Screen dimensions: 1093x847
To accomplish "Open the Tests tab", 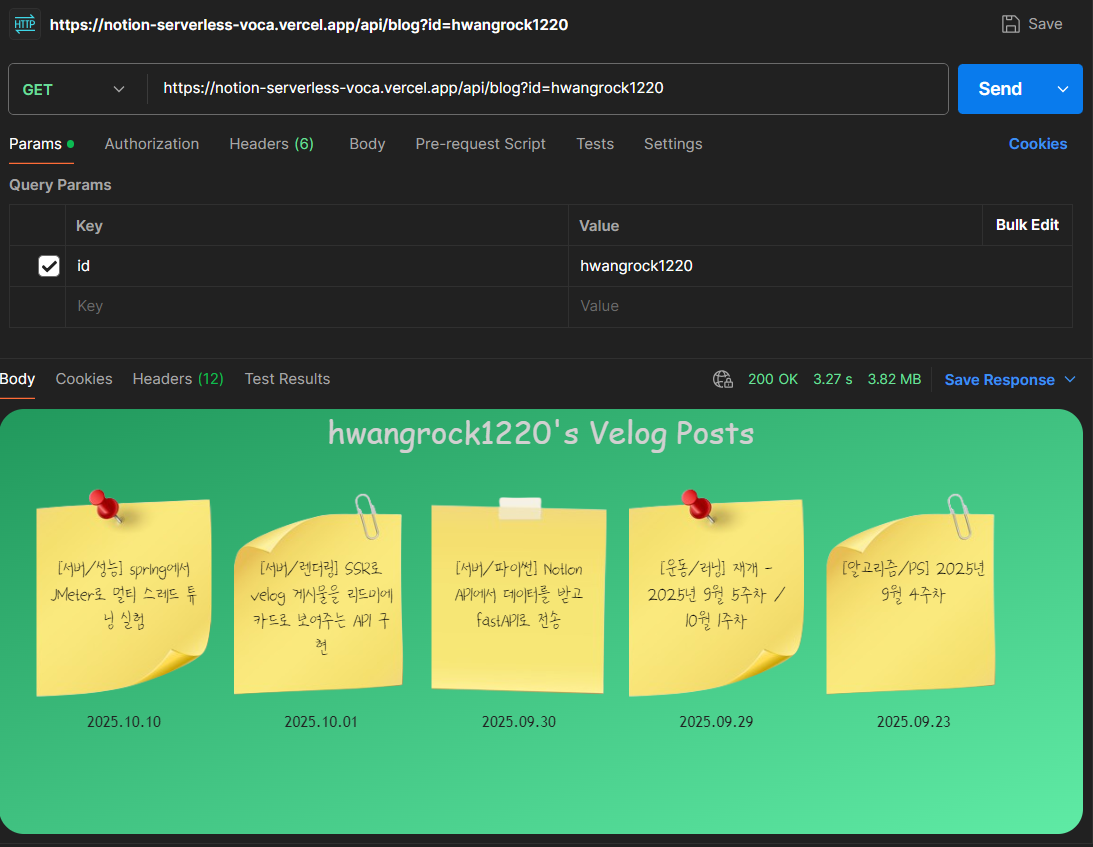I will pyautogui.click(x=595, y=144).
